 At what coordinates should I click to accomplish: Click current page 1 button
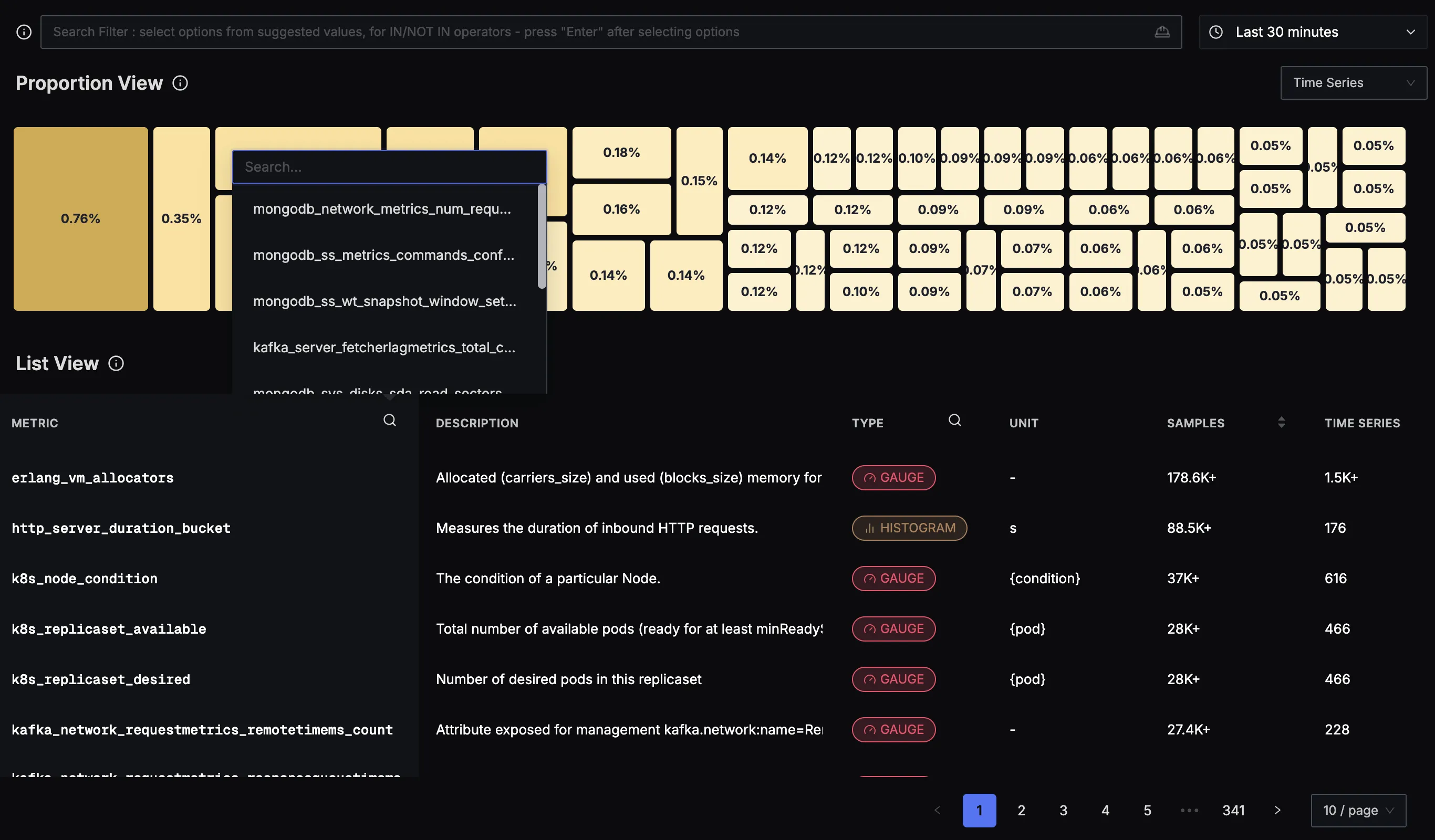pyautogui.click(x=980, y=810)
